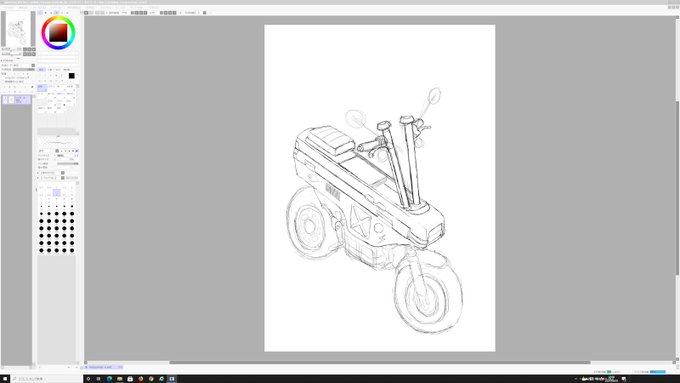This screenshot has width=680, height=383.
Task: Open the layer blending mode dropdown
Action: (18, 65)
